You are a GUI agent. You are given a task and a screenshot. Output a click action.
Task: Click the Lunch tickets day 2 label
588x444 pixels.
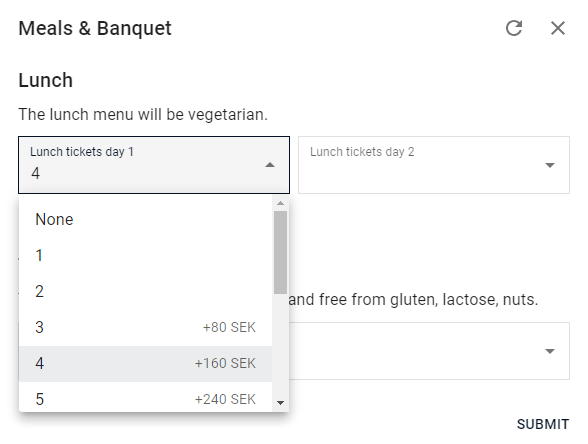point(362,152)
